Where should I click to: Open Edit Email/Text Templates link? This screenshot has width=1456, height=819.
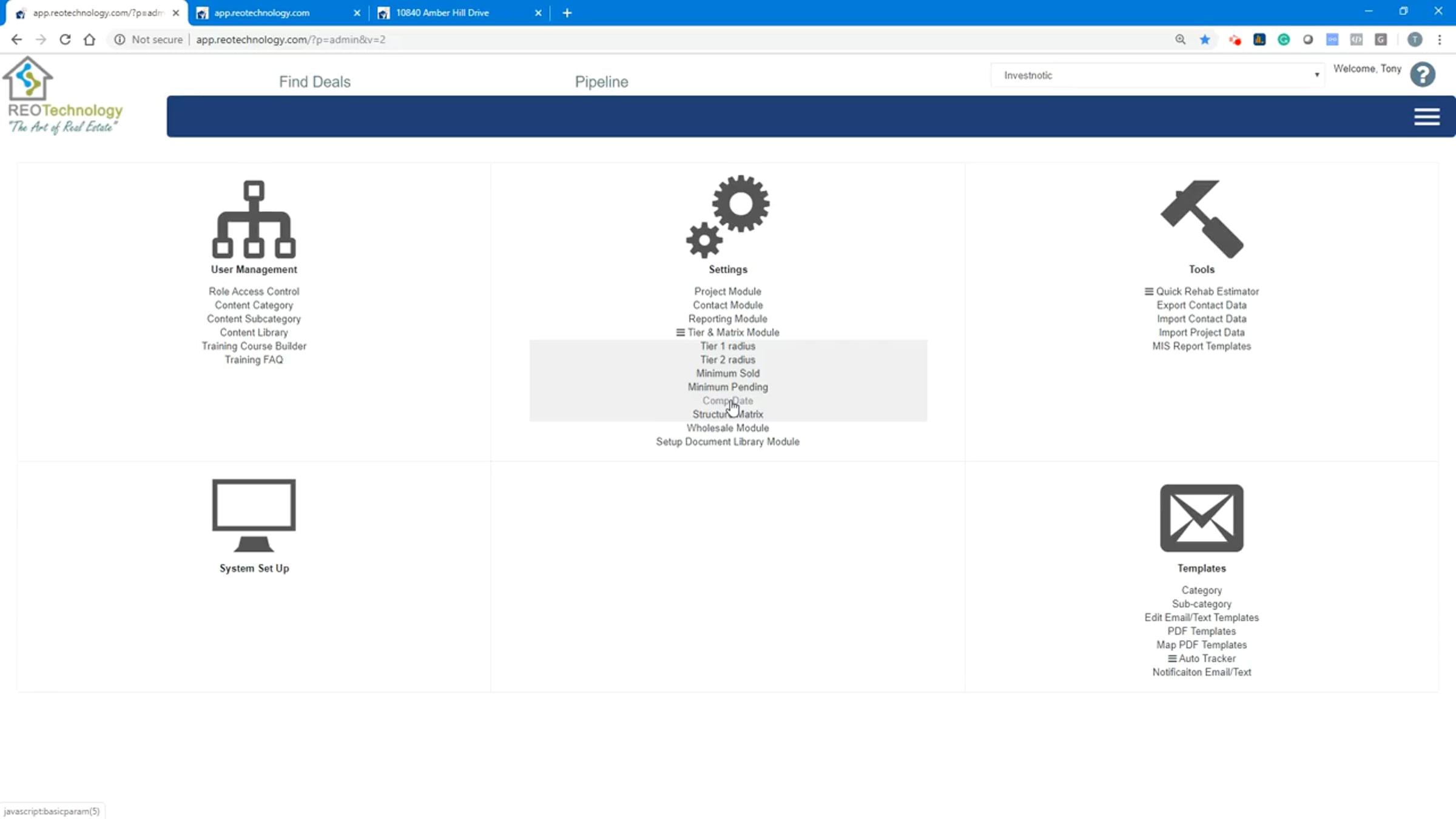1201,618
